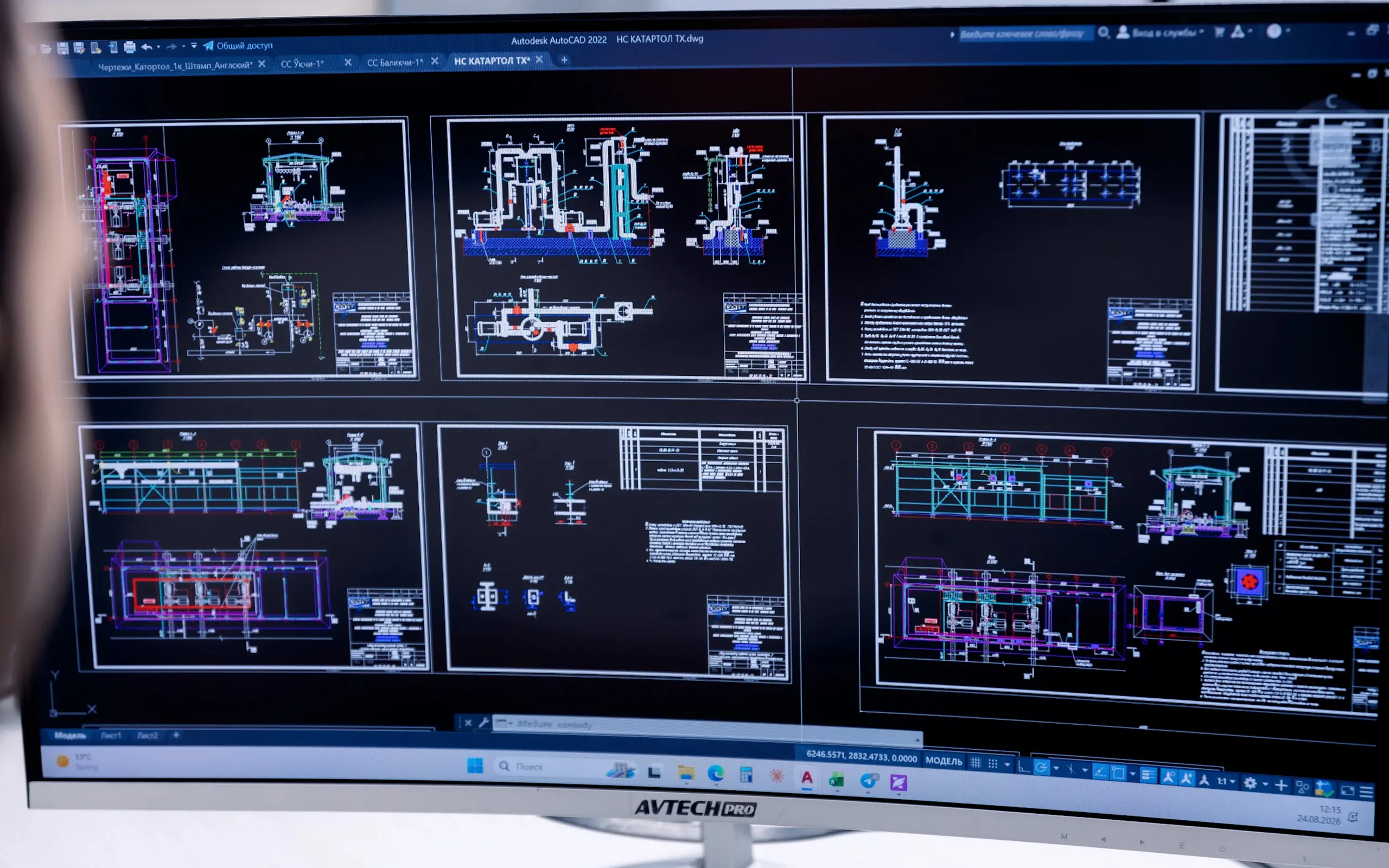Open status bar customization hamburger menu

(1367, 793)
